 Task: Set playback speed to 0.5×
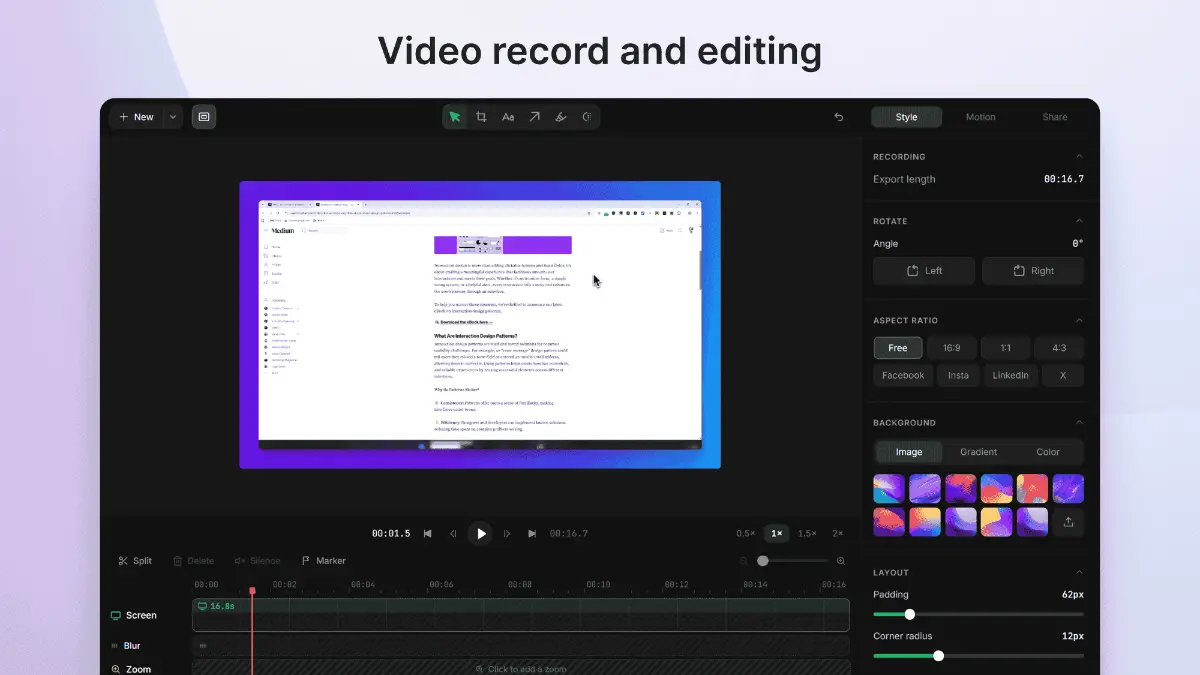(x=746, y=534)
